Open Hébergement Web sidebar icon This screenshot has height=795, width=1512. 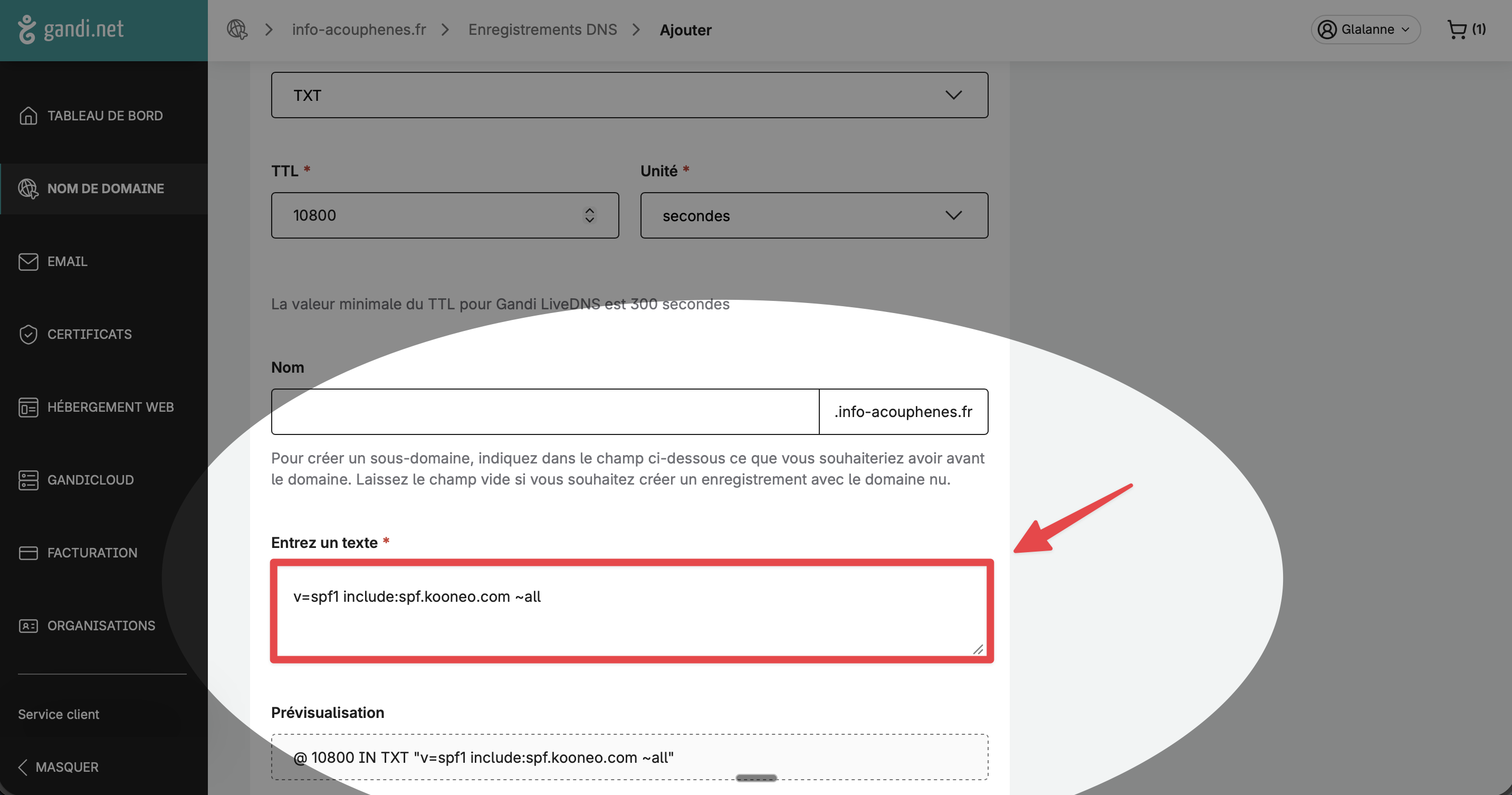28,407
